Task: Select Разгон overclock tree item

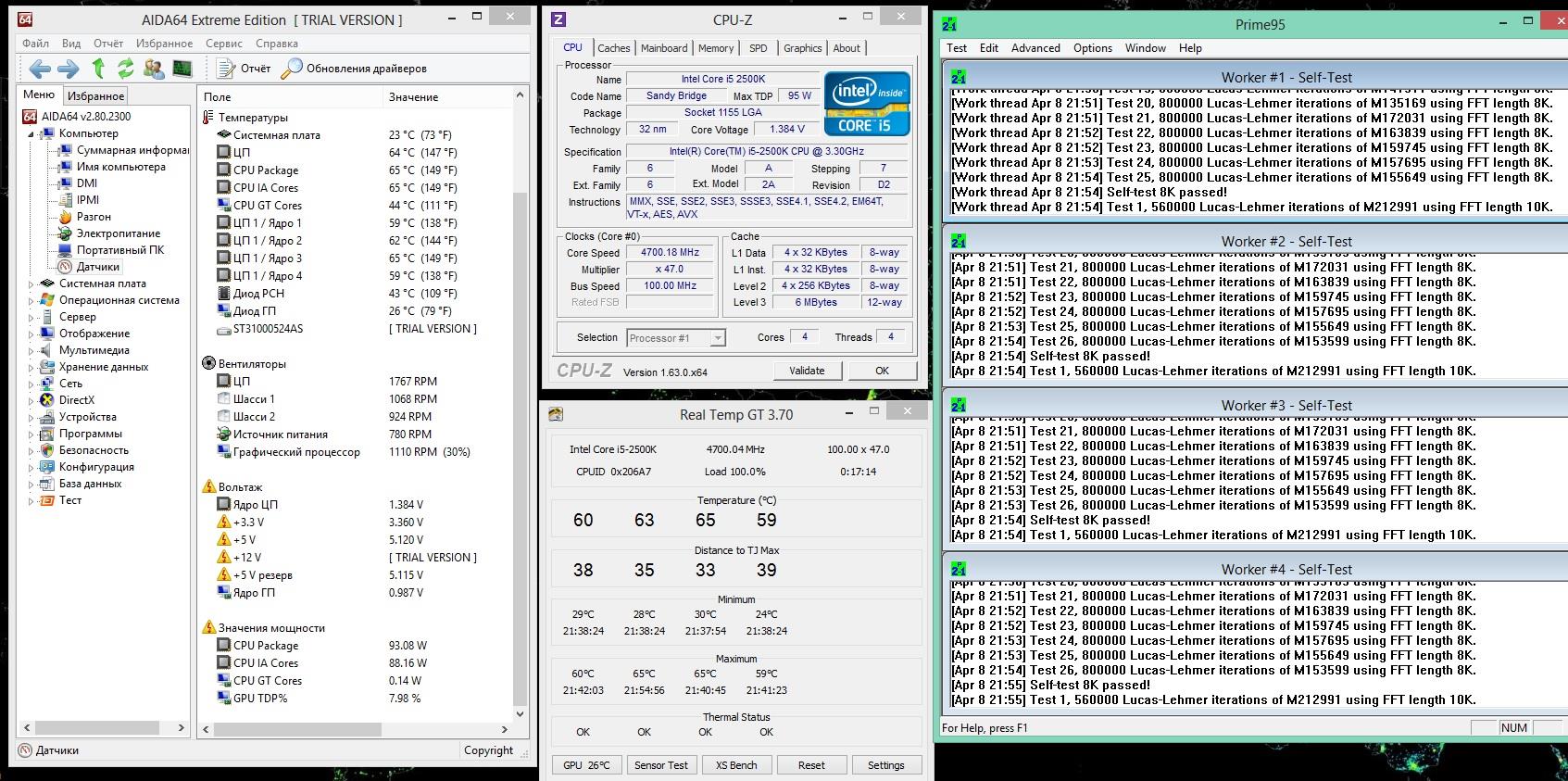Action: point(84,217)
